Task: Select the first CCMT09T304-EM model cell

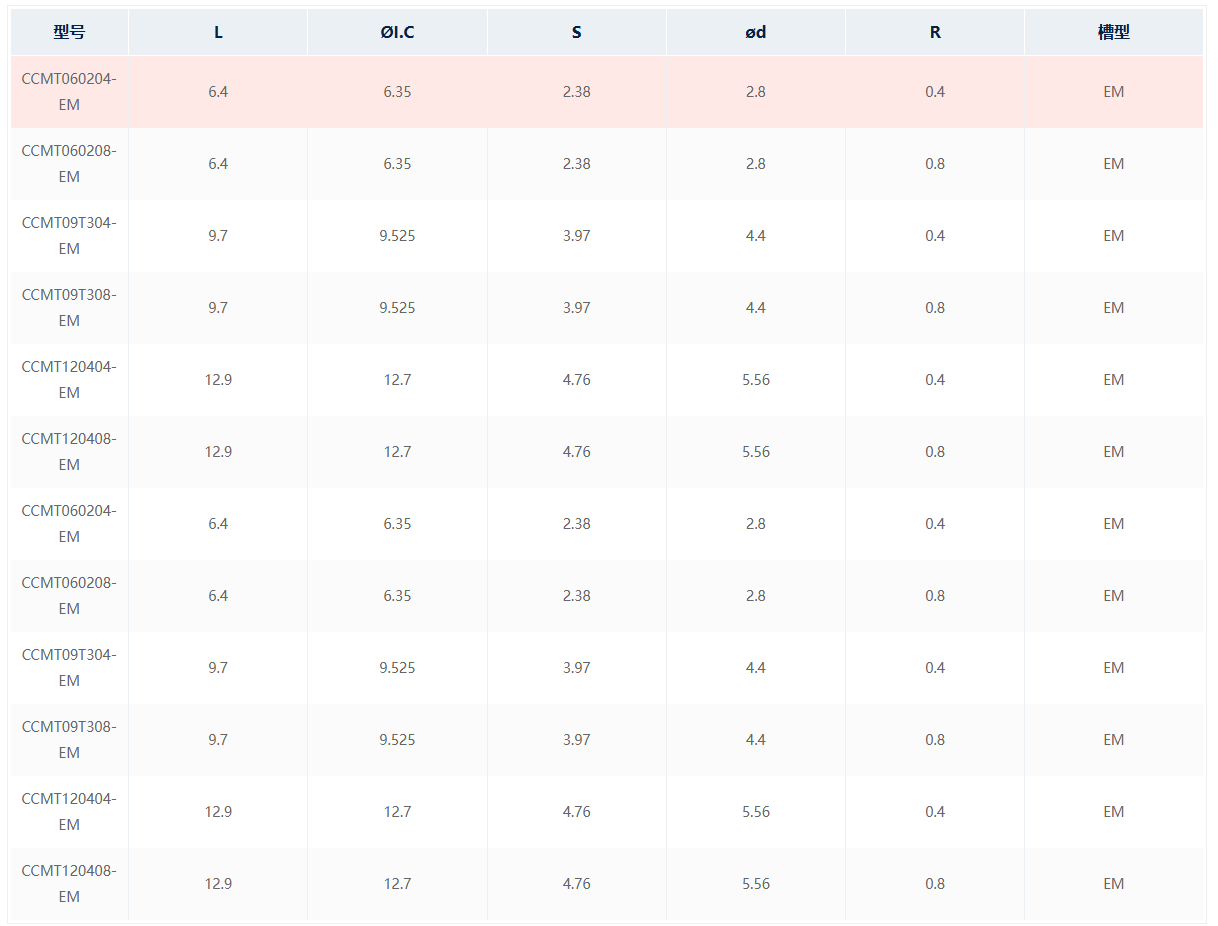Action: pyautogui.click(x=69, y=235)
